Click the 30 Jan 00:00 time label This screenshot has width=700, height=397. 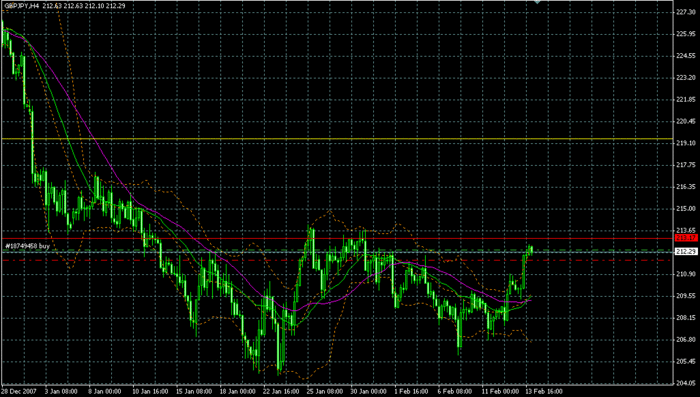(x=368, y=392)
